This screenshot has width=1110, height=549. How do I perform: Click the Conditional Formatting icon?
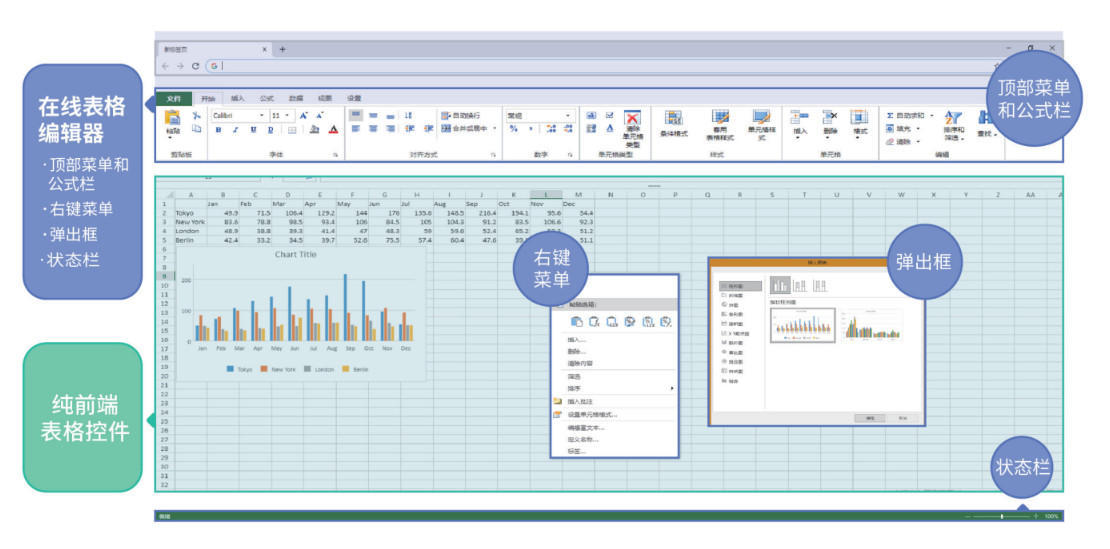674,119
